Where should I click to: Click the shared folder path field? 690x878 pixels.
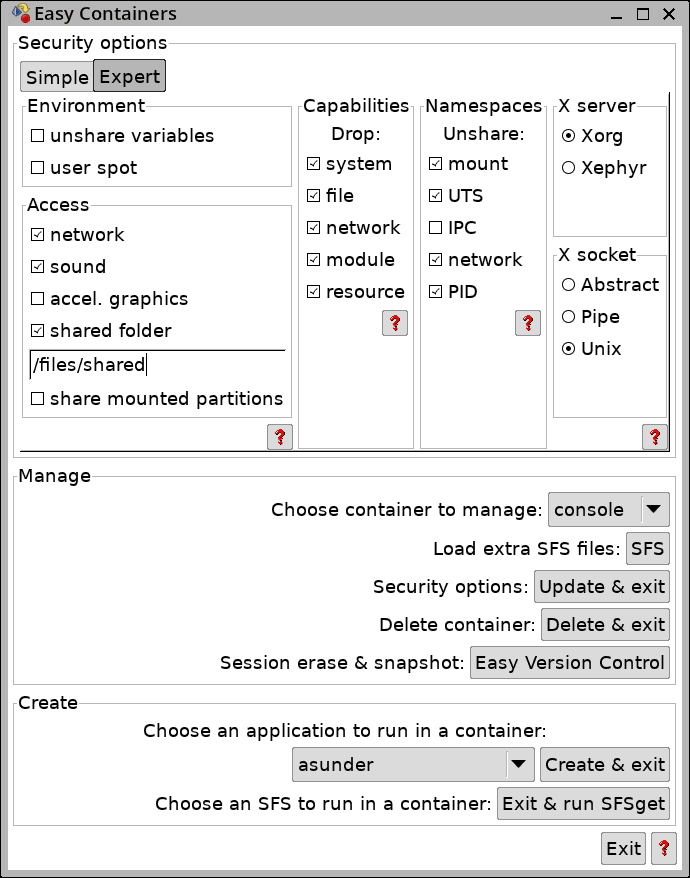coord(157,365)
